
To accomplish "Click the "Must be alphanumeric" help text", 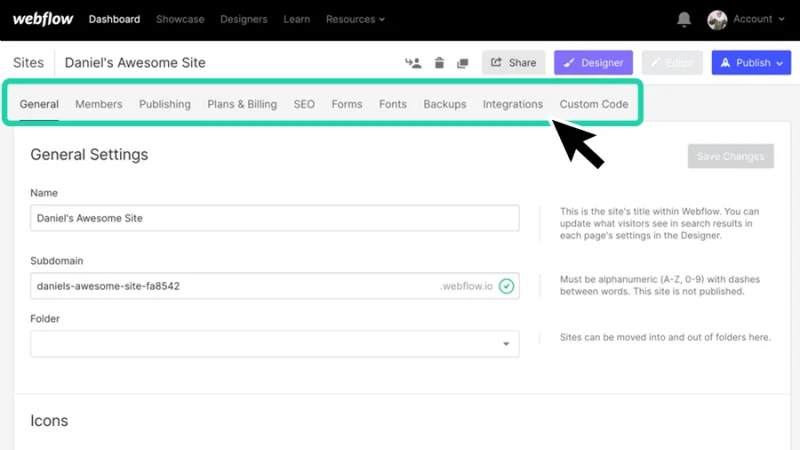I will [660, 285].
